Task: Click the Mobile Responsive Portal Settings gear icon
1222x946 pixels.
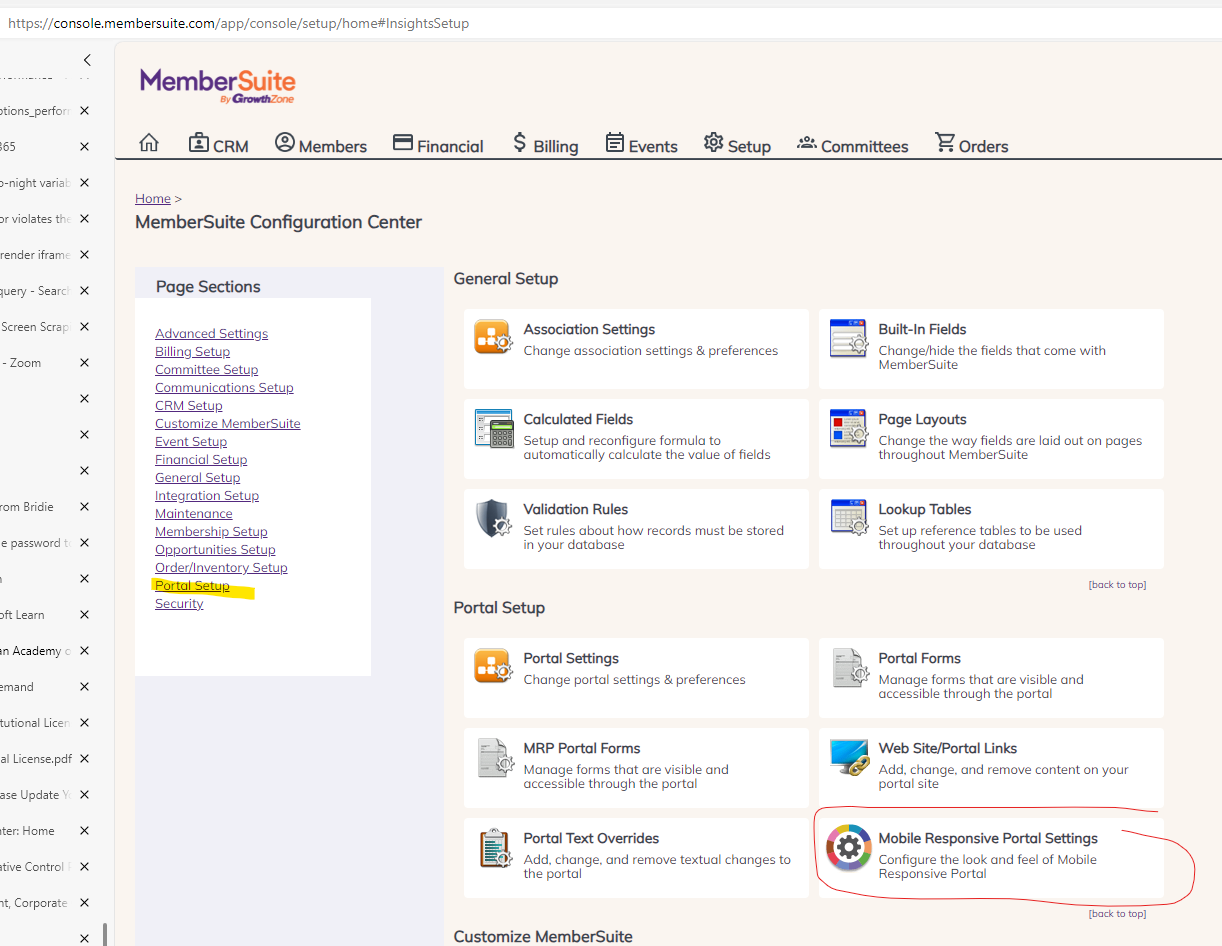Action: point(849,848)
